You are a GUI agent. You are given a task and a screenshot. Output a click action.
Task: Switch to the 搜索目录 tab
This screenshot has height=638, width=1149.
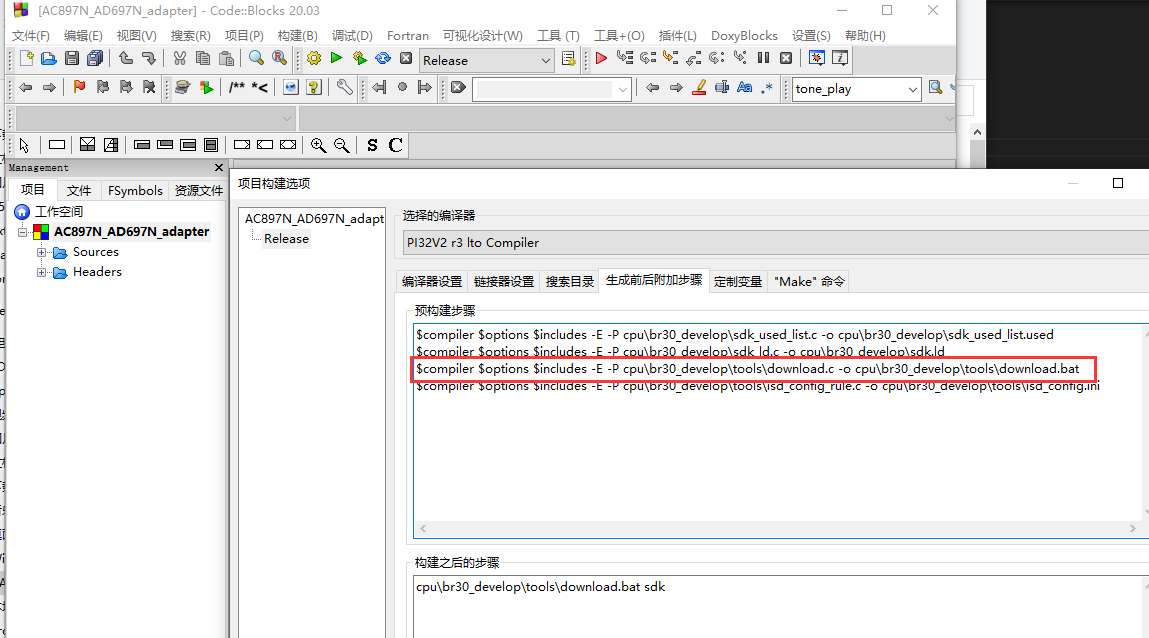point(569,281)
